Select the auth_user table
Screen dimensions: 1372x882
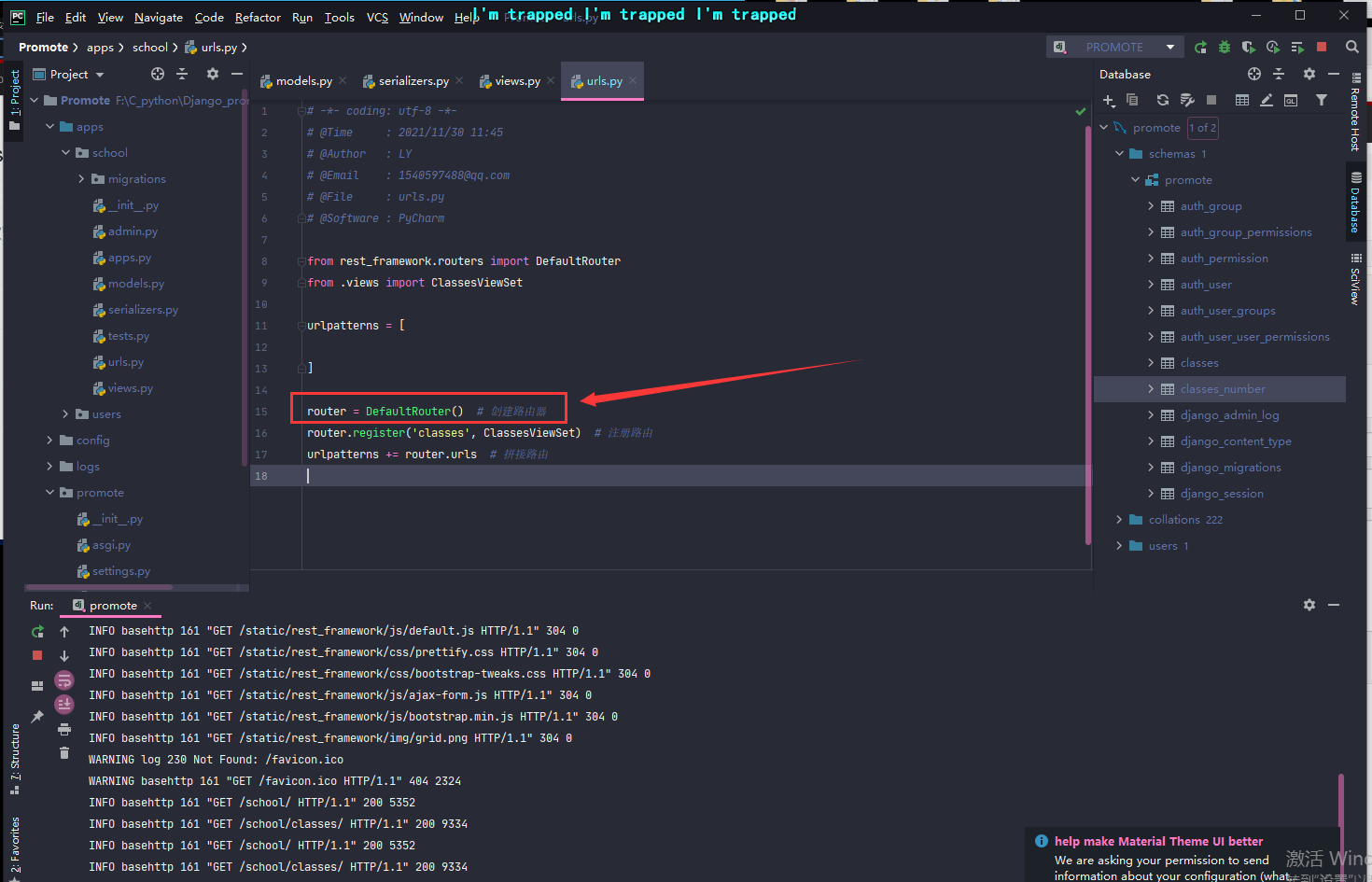pyautogui.click(x=1206, y=284)
